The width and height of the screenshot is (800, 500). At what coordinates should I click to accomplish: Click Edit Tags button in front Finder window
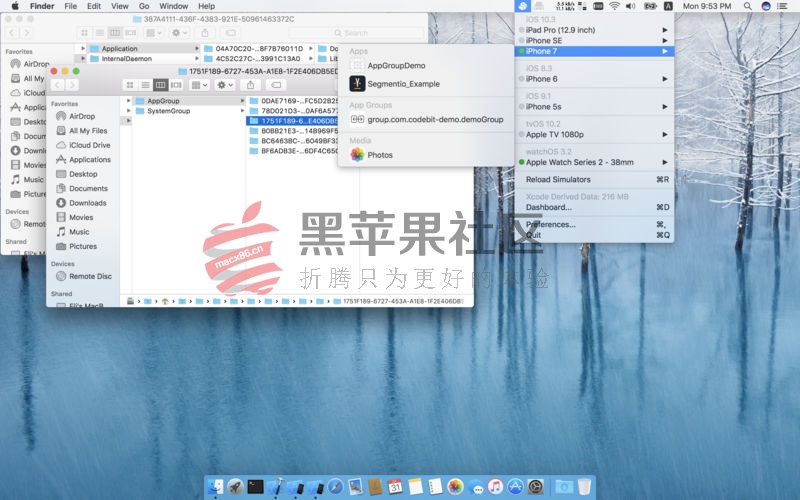276,85
